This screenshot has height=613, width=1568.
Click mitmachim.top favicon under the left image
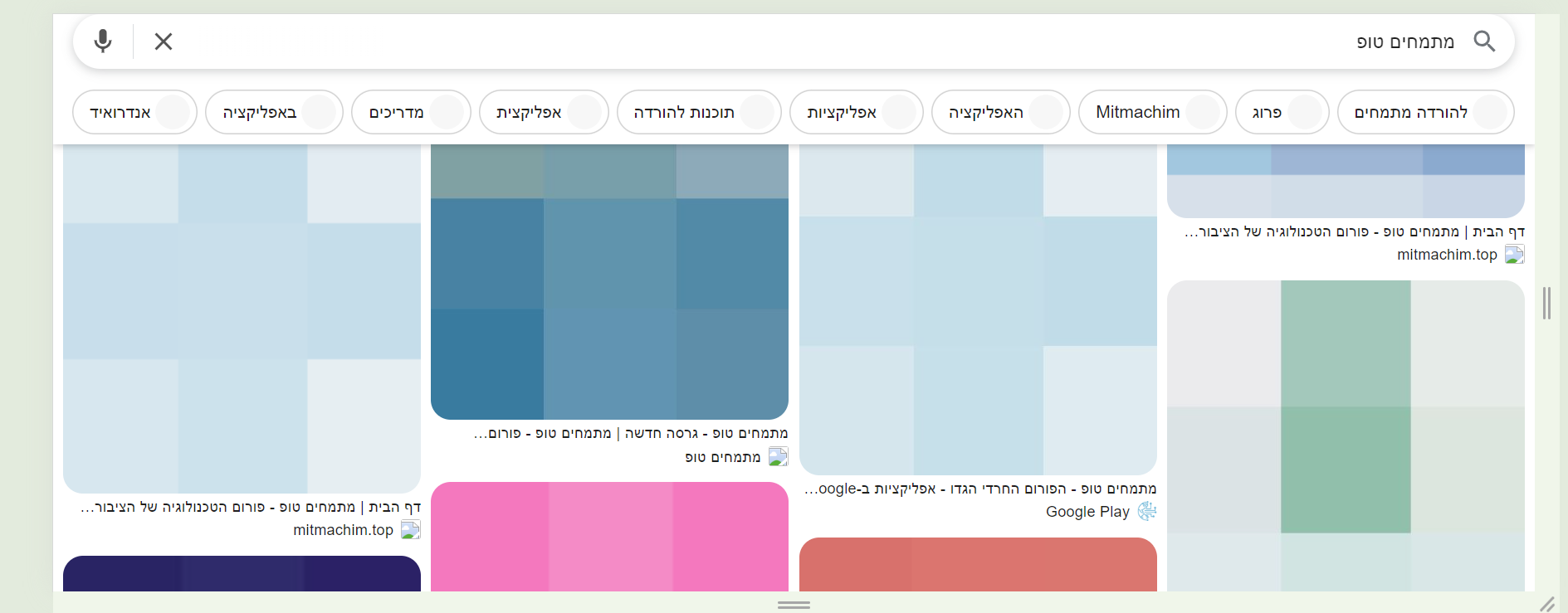click(410, 530)
